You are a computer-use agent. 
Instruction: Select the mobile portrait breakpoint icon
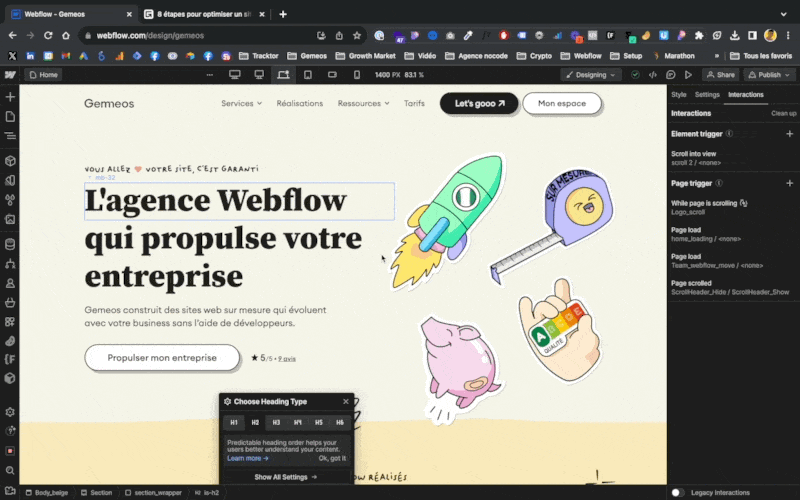coord(357,74)
